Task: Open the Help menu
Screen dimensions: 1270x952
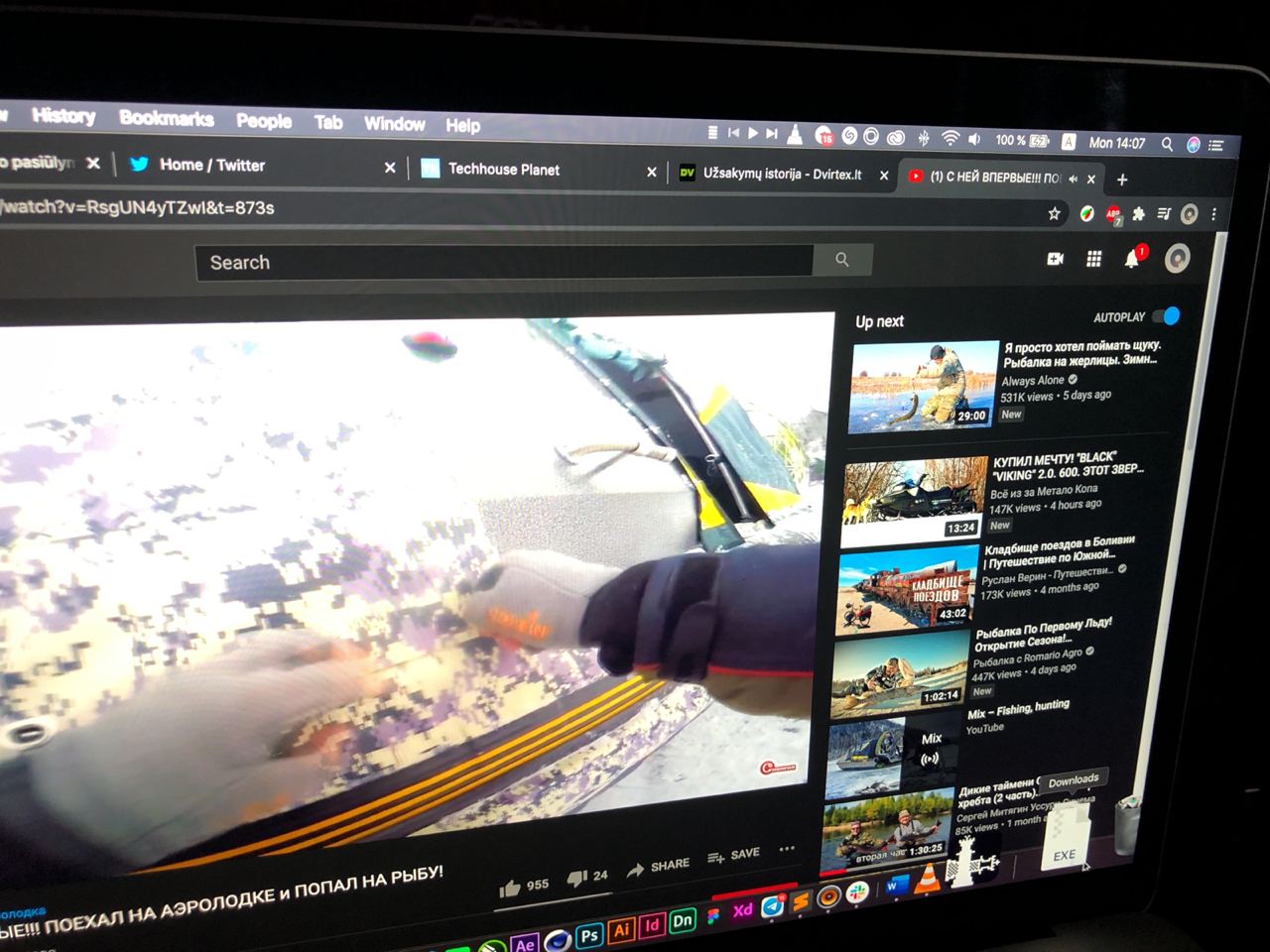Action: [x=462, y=125]
